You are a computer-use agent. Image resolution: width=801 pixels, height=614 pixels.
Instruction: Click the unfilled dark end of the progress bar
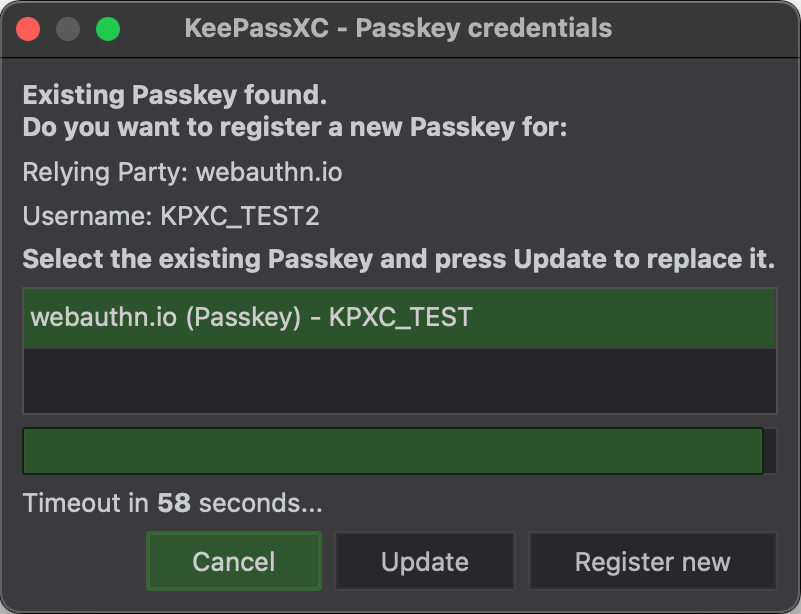[x=770, y=451]
